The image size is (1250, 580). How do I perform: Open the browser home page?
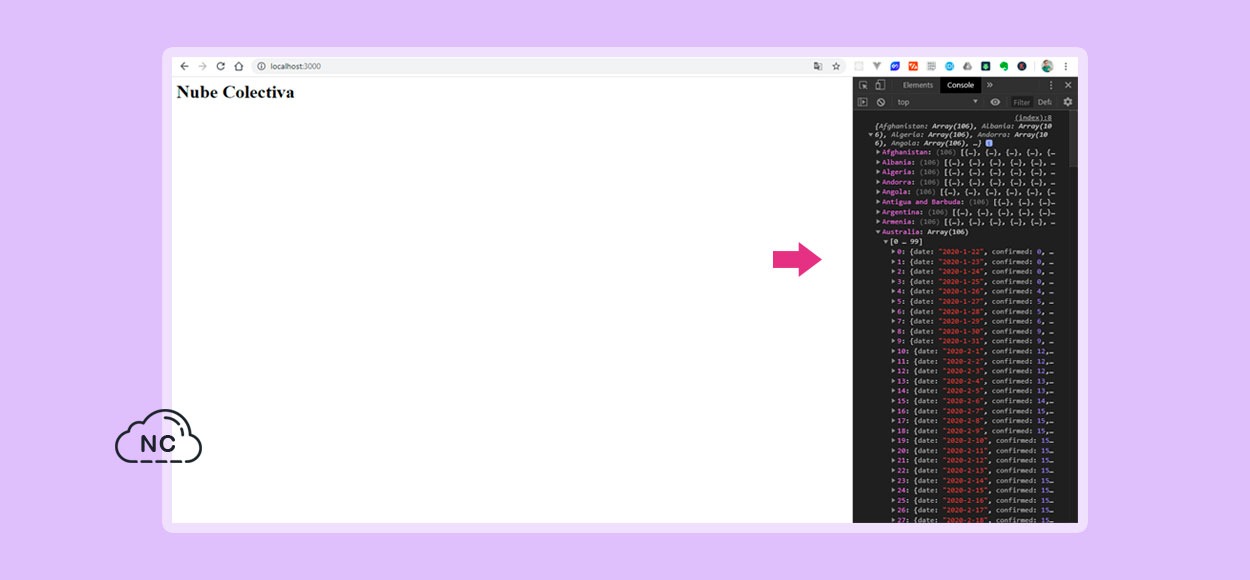239,66
